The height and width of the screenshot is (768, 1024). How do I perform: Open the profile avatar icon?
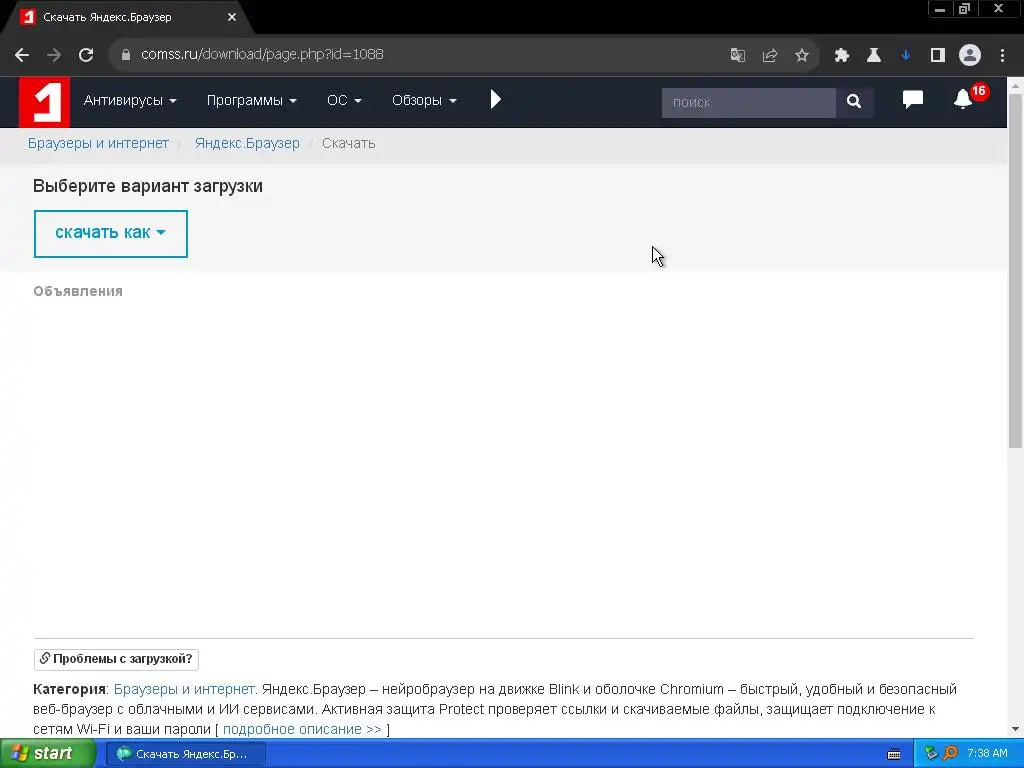970,55
